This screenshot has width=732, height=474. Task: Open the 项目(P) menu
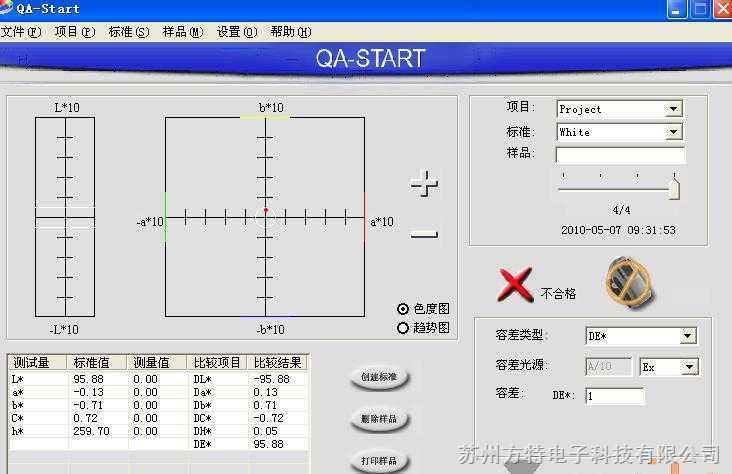coord(75,32)
